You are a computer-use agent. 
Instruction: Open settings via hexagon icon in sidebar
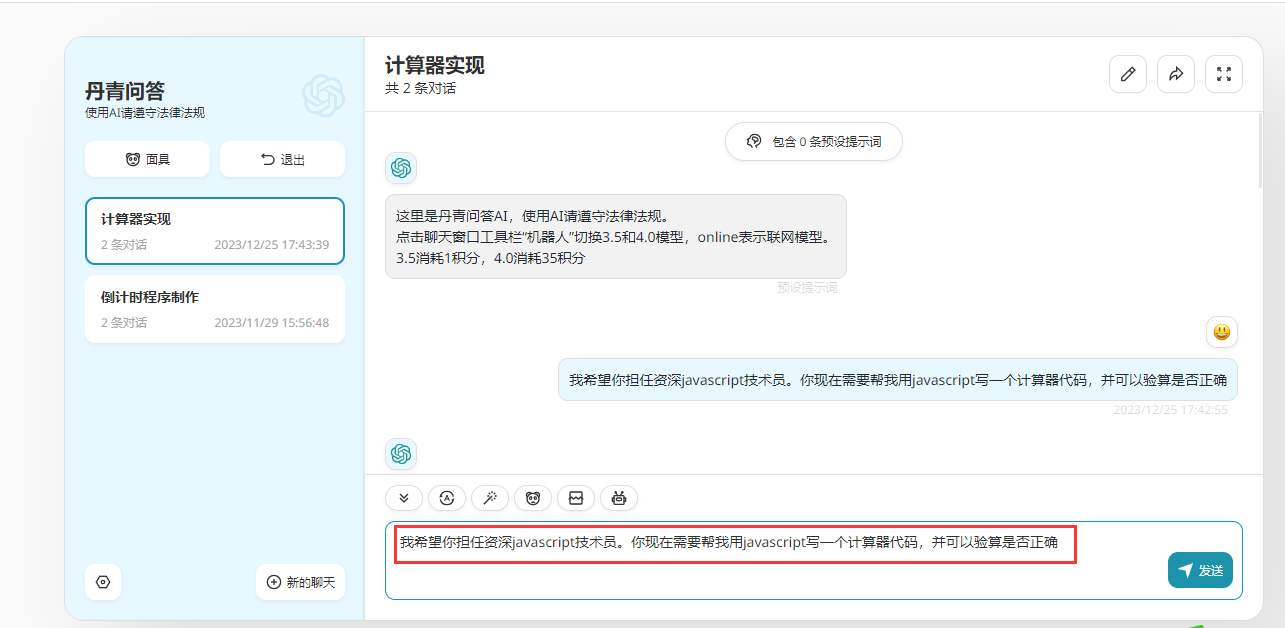point(103,582)
